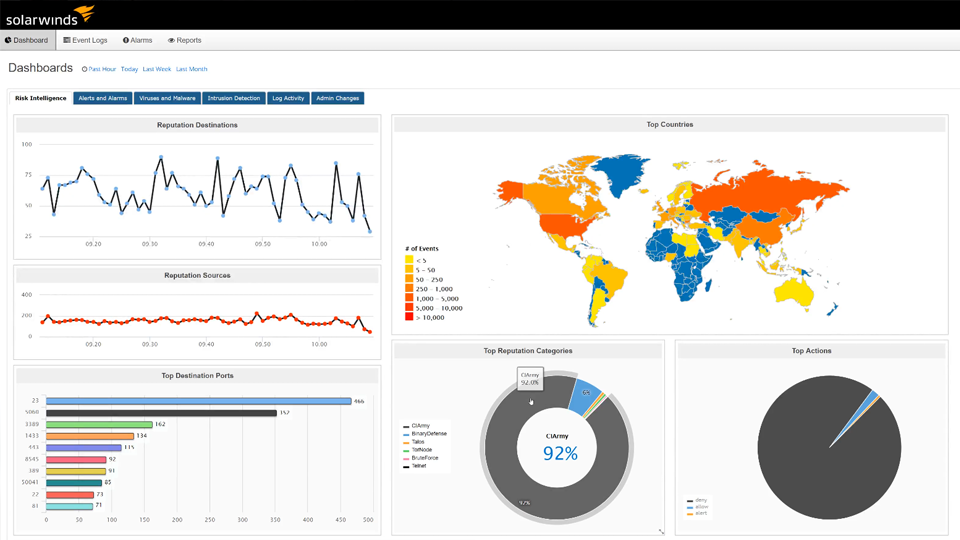
Task: Filter dashboards to Today
Action: tap(129, 69)
